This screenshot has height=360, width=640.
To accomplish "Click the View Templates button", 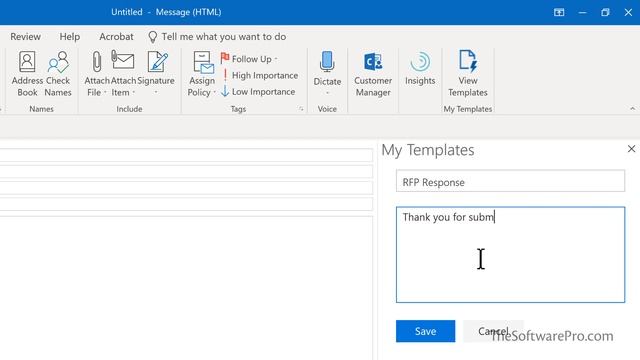I will pos(468,74).
